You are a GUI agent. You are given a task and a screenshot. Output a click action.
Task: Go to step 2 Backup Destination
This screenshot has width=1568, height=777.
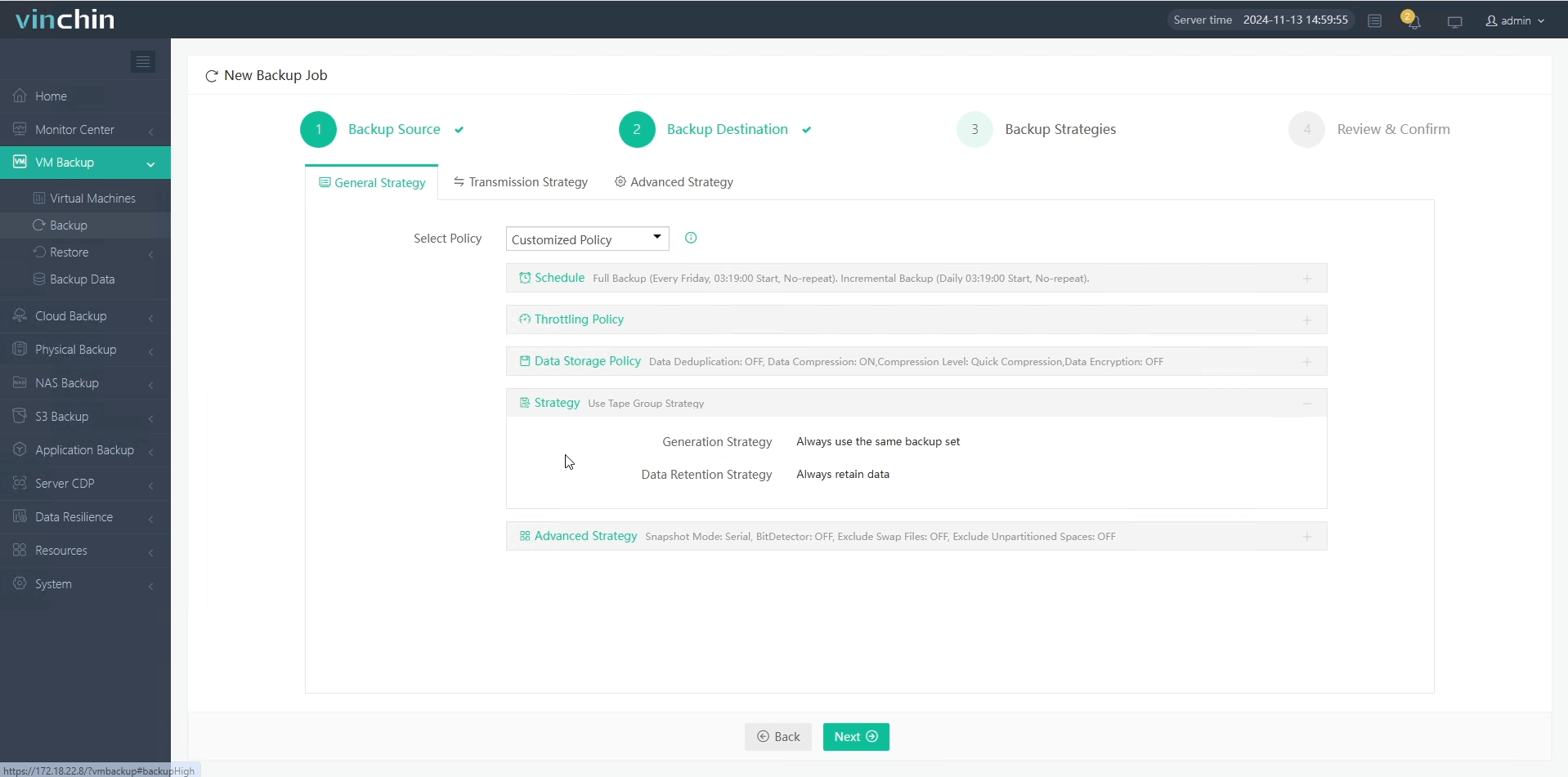pyautogui.click(x=715, y=129)
